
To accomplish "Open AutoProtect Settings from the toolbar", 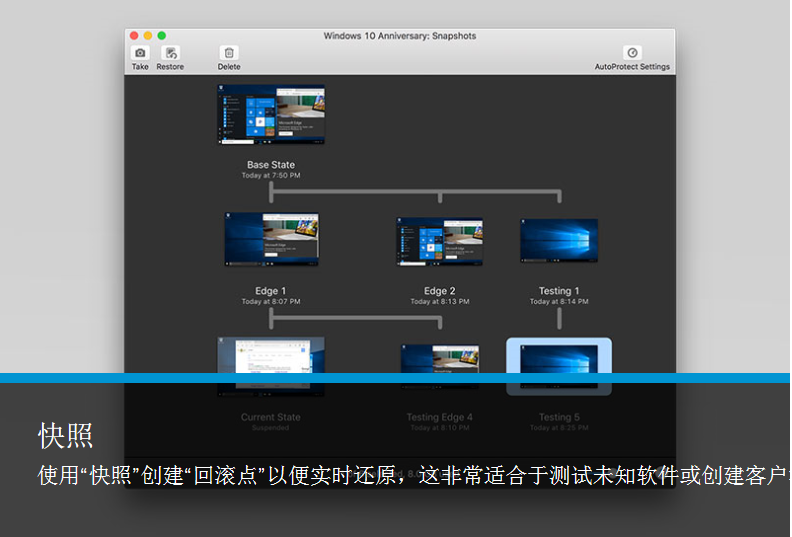I will (632, 53).
